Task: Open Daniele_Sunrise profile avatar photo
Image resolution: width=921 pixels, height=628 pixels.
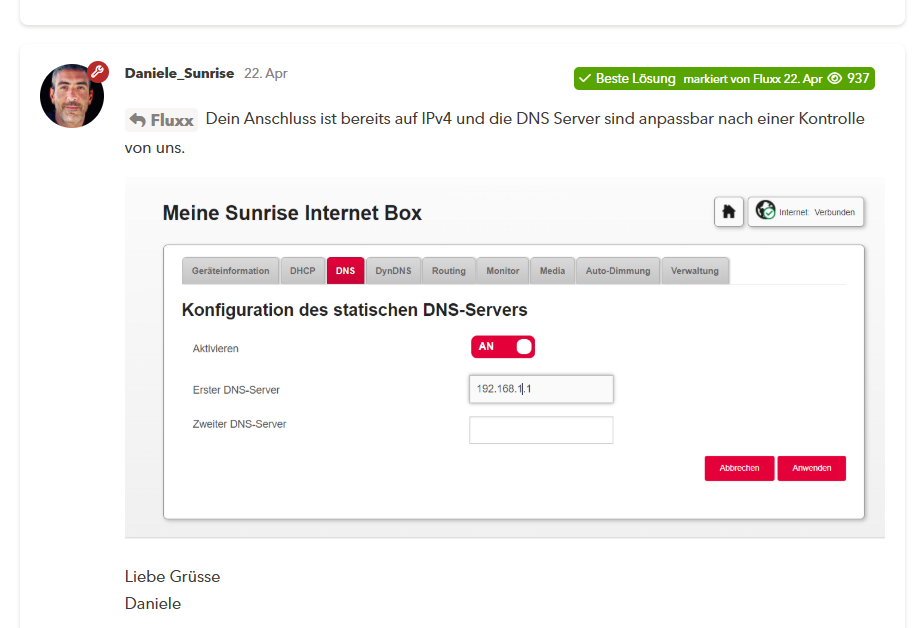Action: [x=71, y=97]
